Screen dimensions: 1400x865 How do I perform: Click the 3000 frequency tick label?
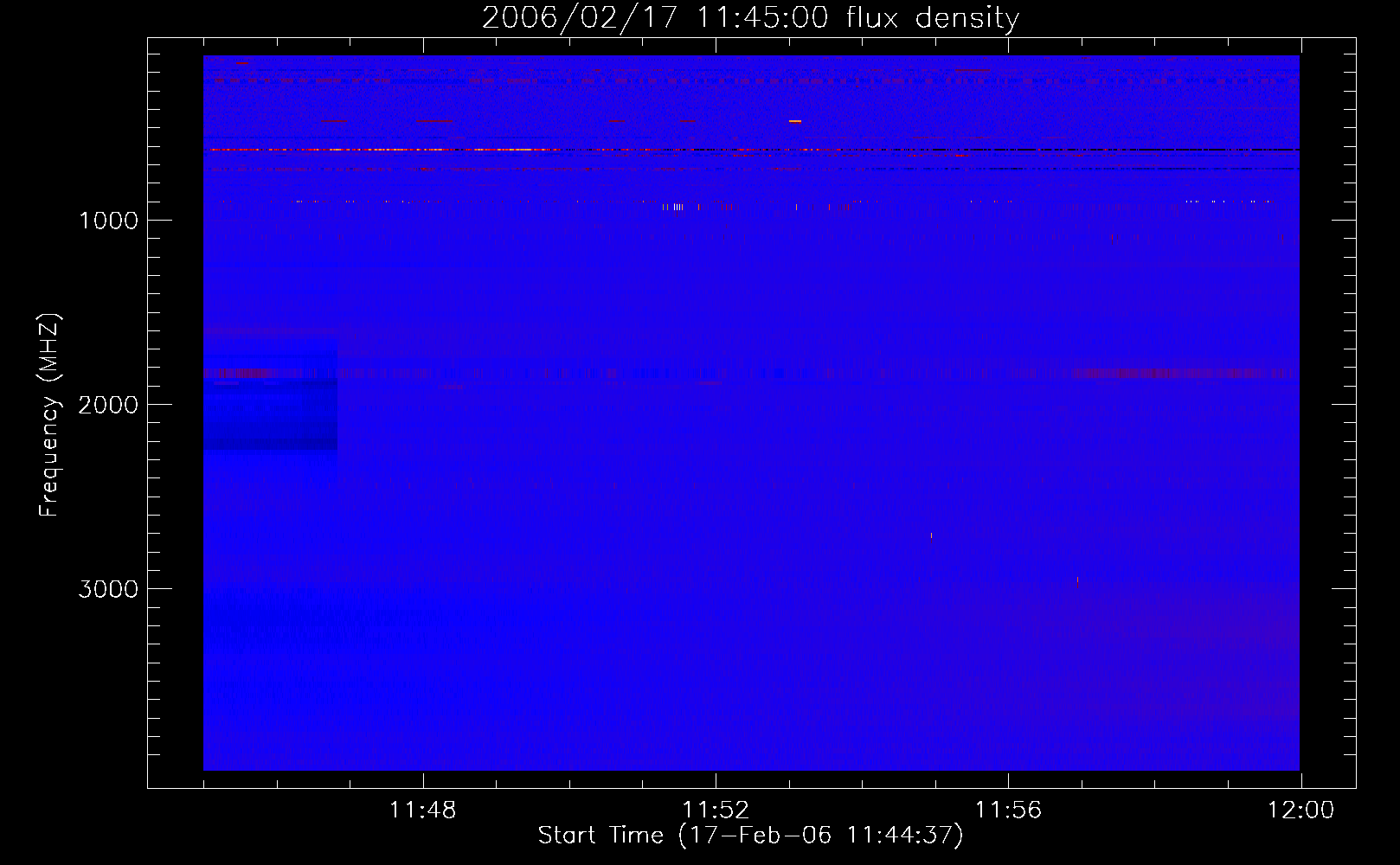pos(108,589)
